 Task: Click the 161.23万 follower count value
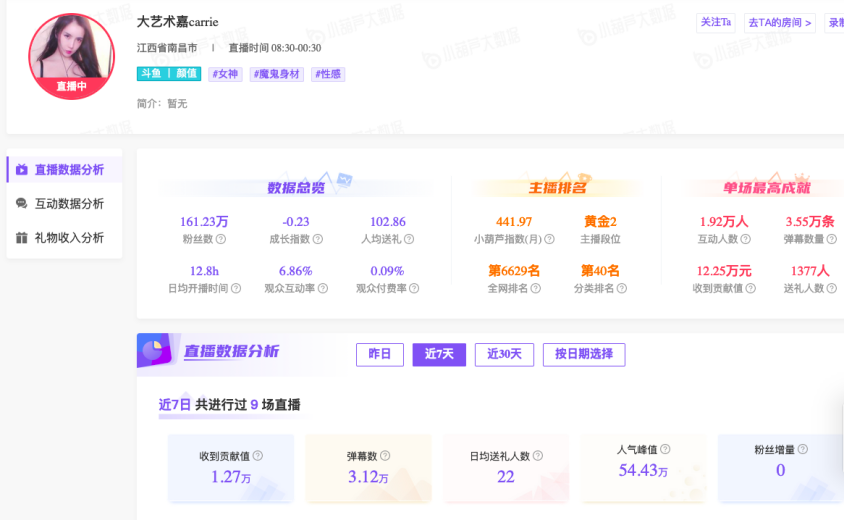pos(204,222)
